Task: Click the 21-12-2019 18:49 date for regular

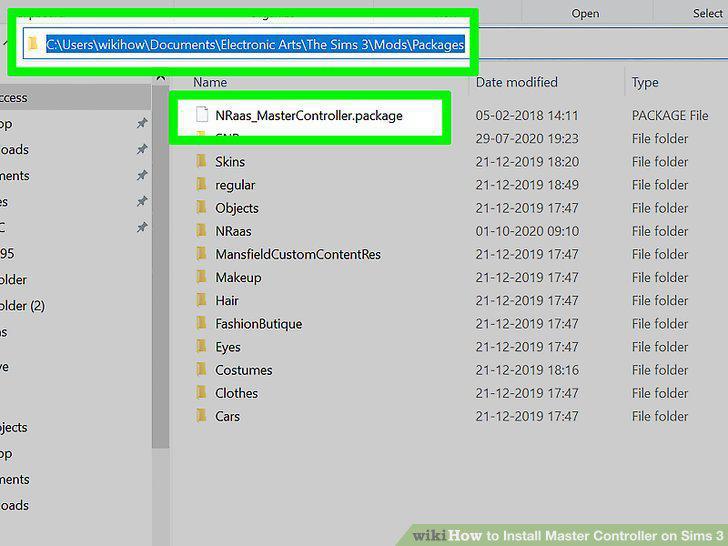Action: [x=527, y=185]
